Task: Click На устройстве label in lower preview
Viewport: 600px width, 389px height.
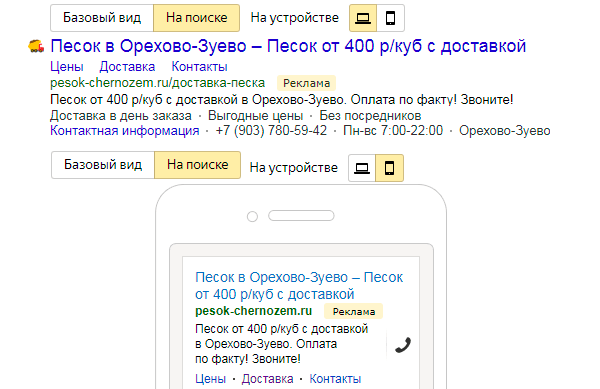Action: 294,168
